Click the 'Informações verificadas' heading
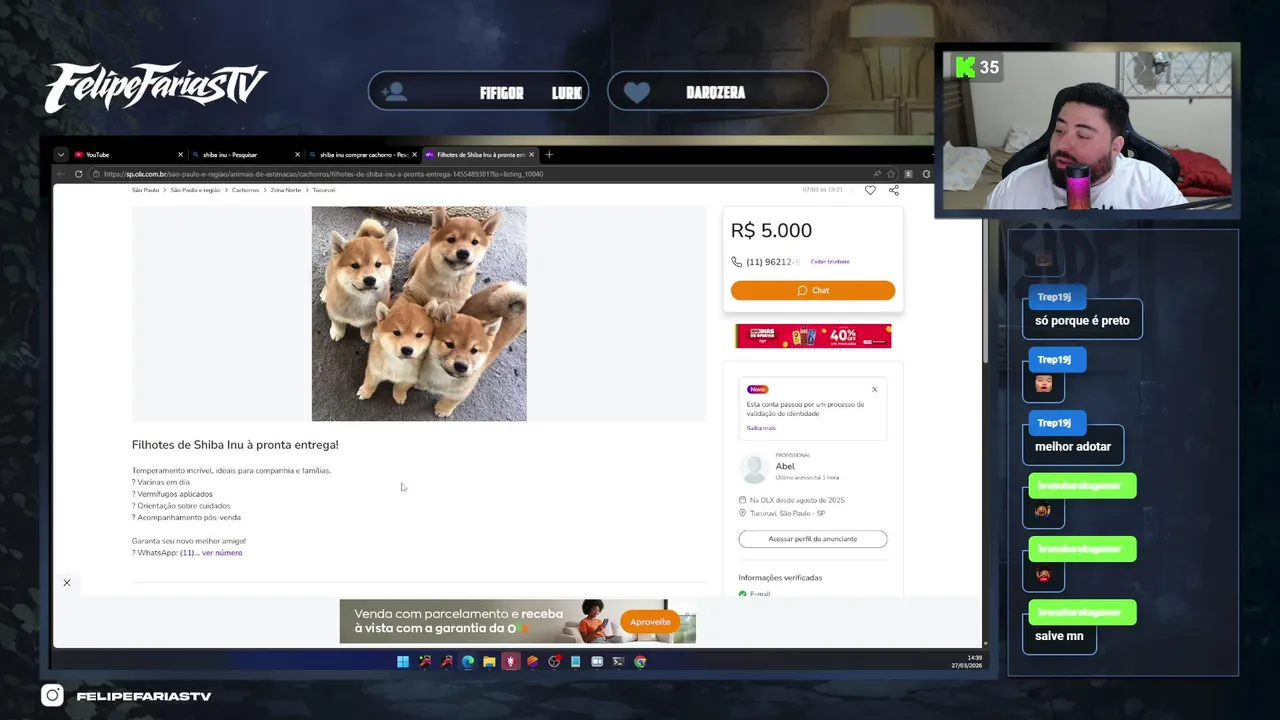 (x=780, y=578)
